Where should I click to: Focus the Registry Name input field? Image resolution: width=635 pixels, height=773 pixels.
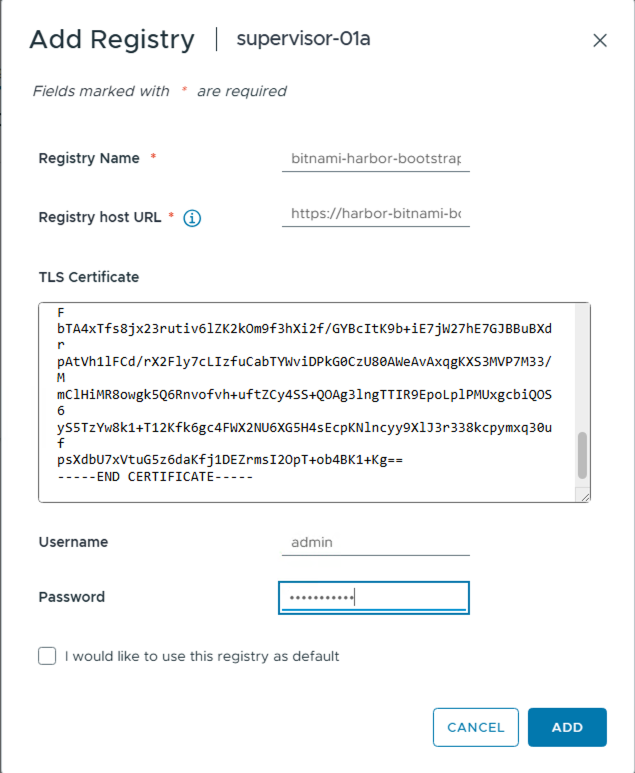coord(375,158)
